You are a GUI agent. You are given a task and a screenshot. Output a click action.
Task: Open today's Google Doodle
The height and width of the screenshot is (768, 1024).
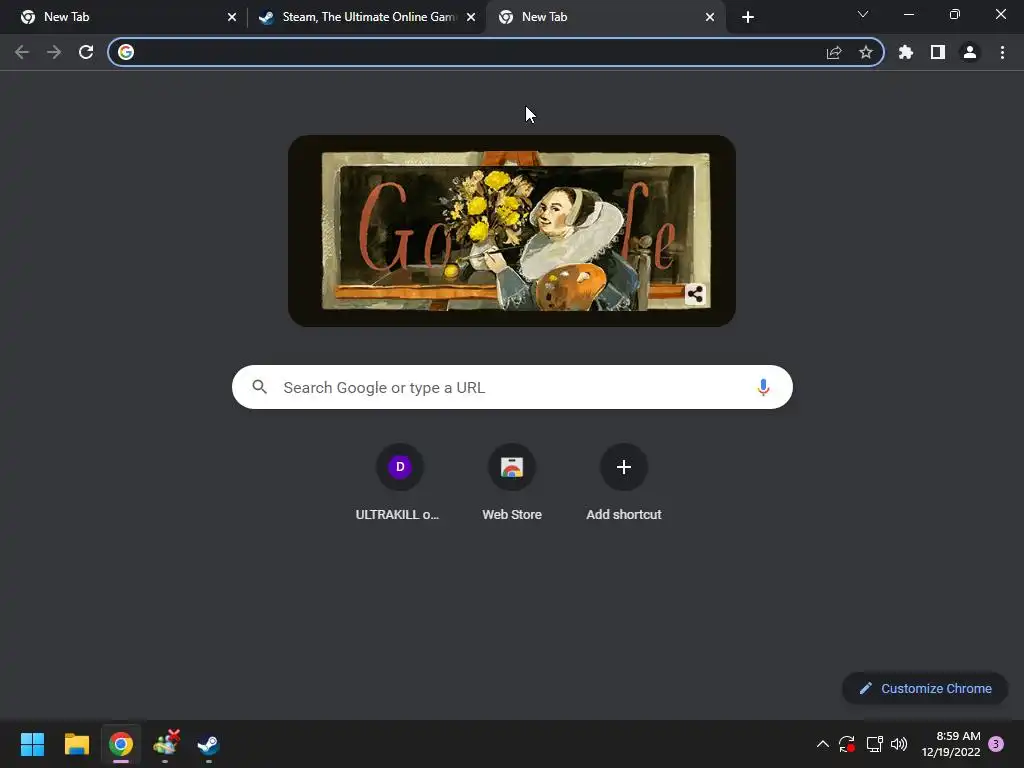[512, 231]
